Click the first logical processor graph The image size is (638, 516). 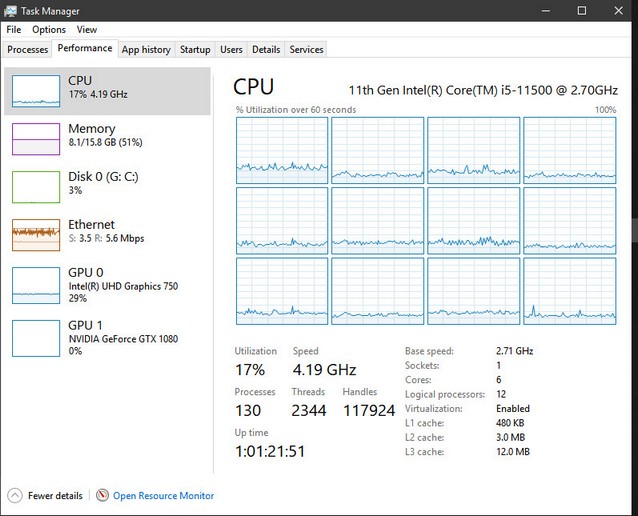[x=282, y=149]
